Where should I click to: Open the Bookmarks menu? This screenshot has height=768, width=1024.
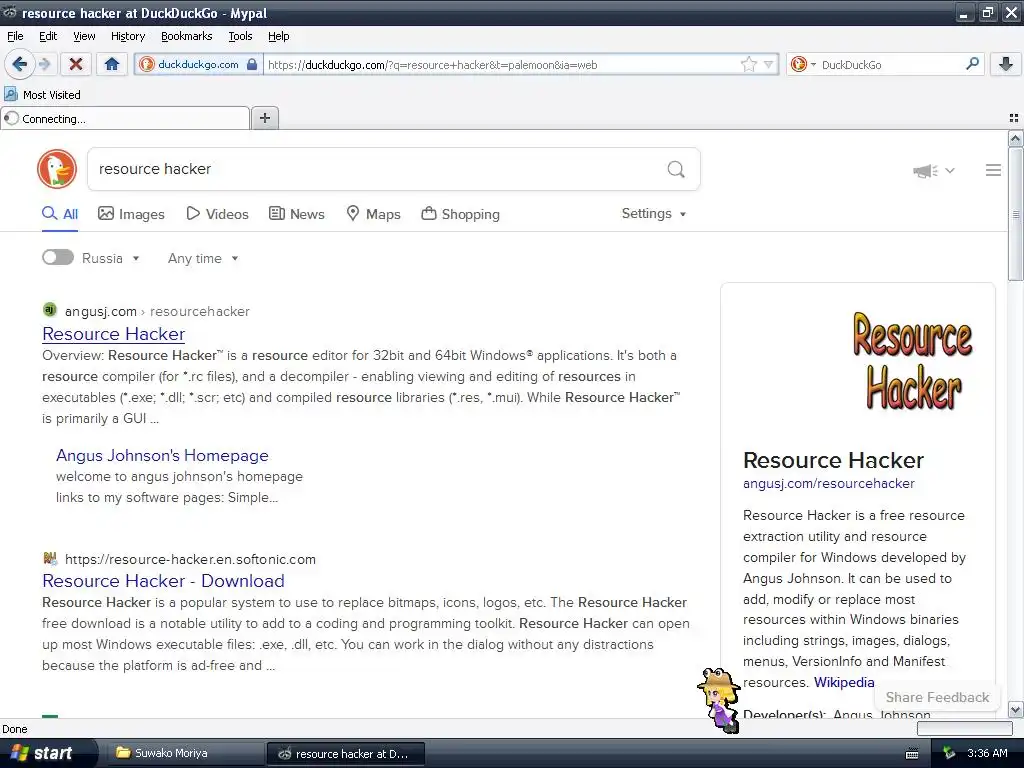pyautogui.click(x=186, y=36)
